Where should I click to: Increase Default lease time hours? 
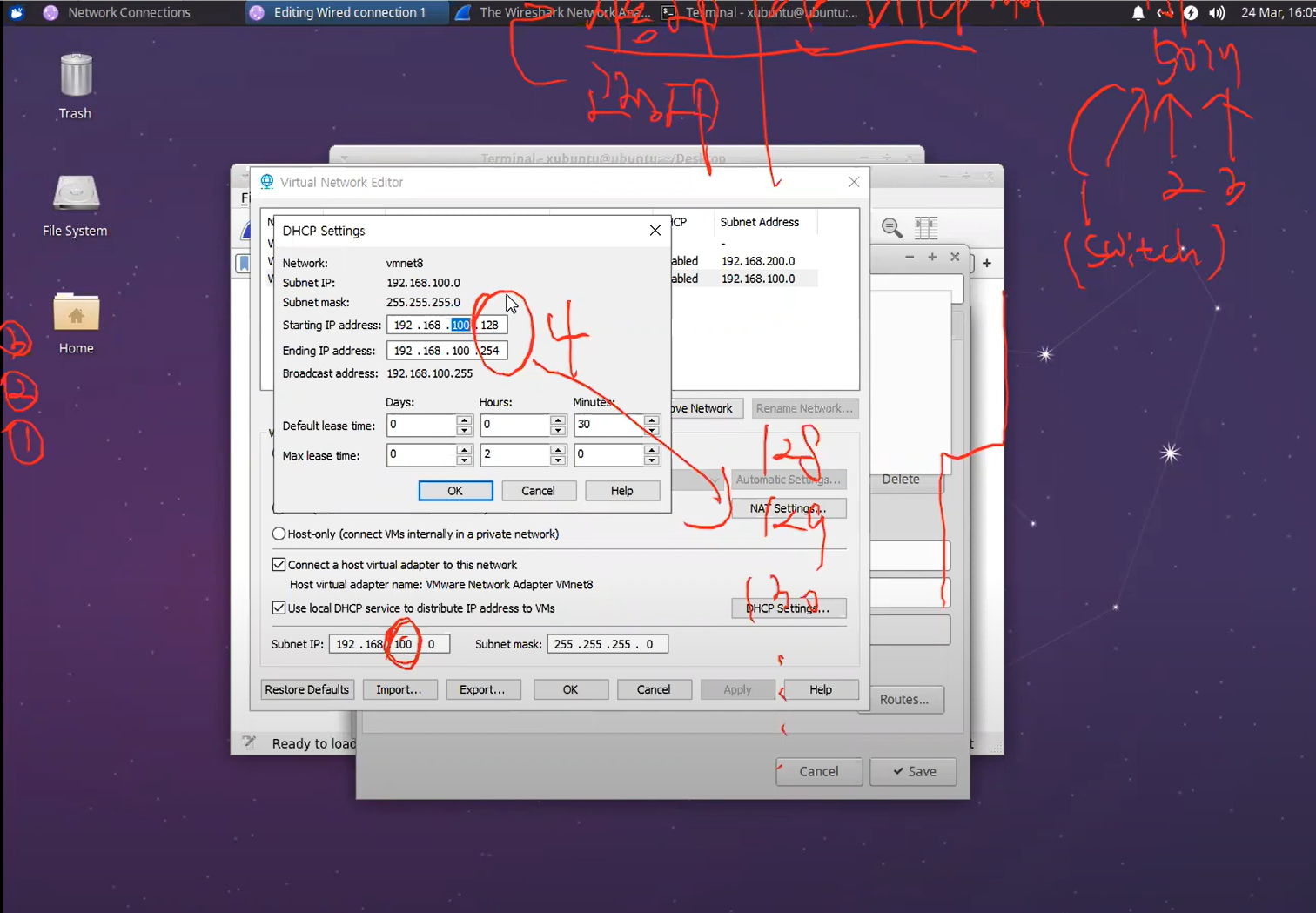[558, 420]
